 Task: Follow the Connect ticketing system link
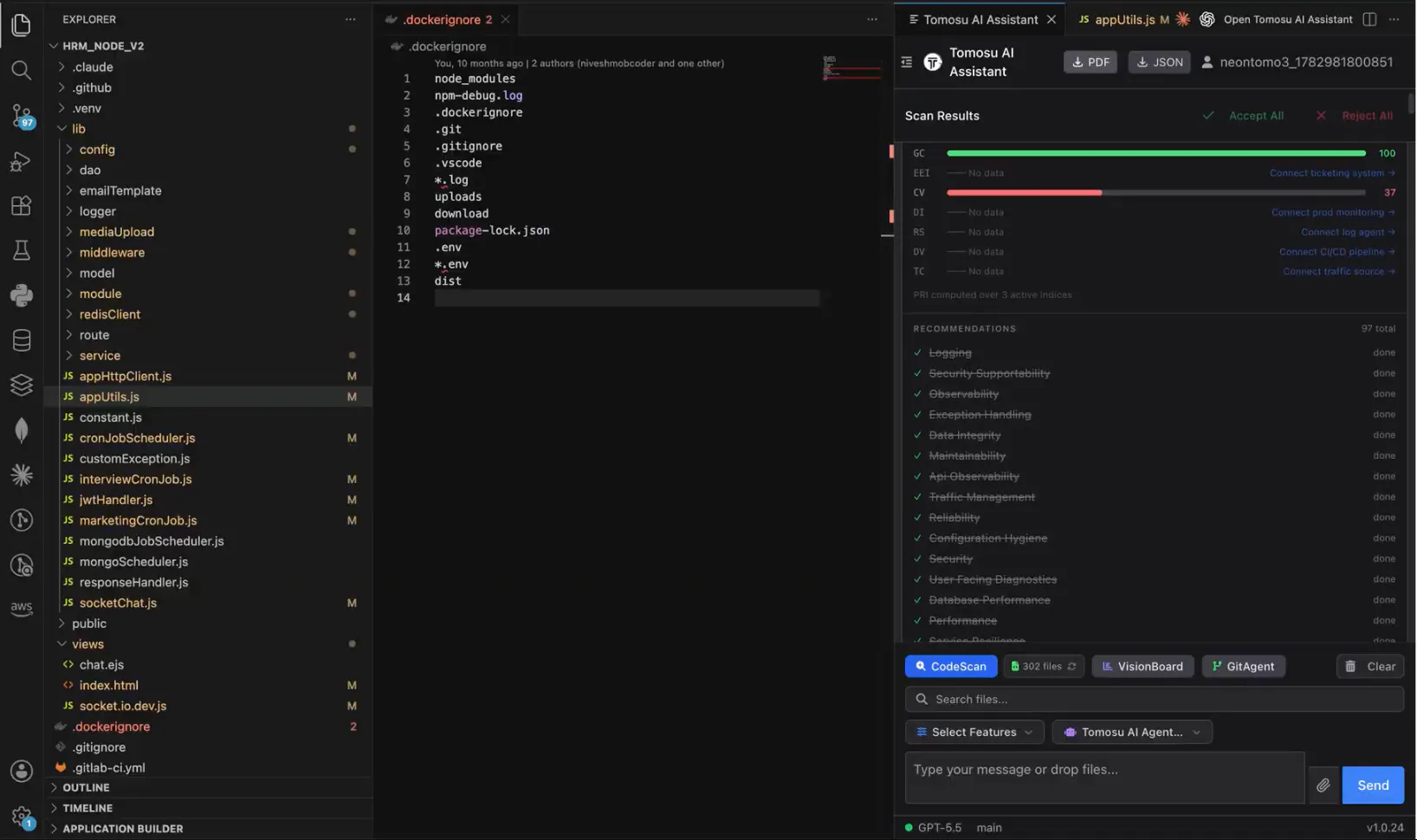[1332, 173]
